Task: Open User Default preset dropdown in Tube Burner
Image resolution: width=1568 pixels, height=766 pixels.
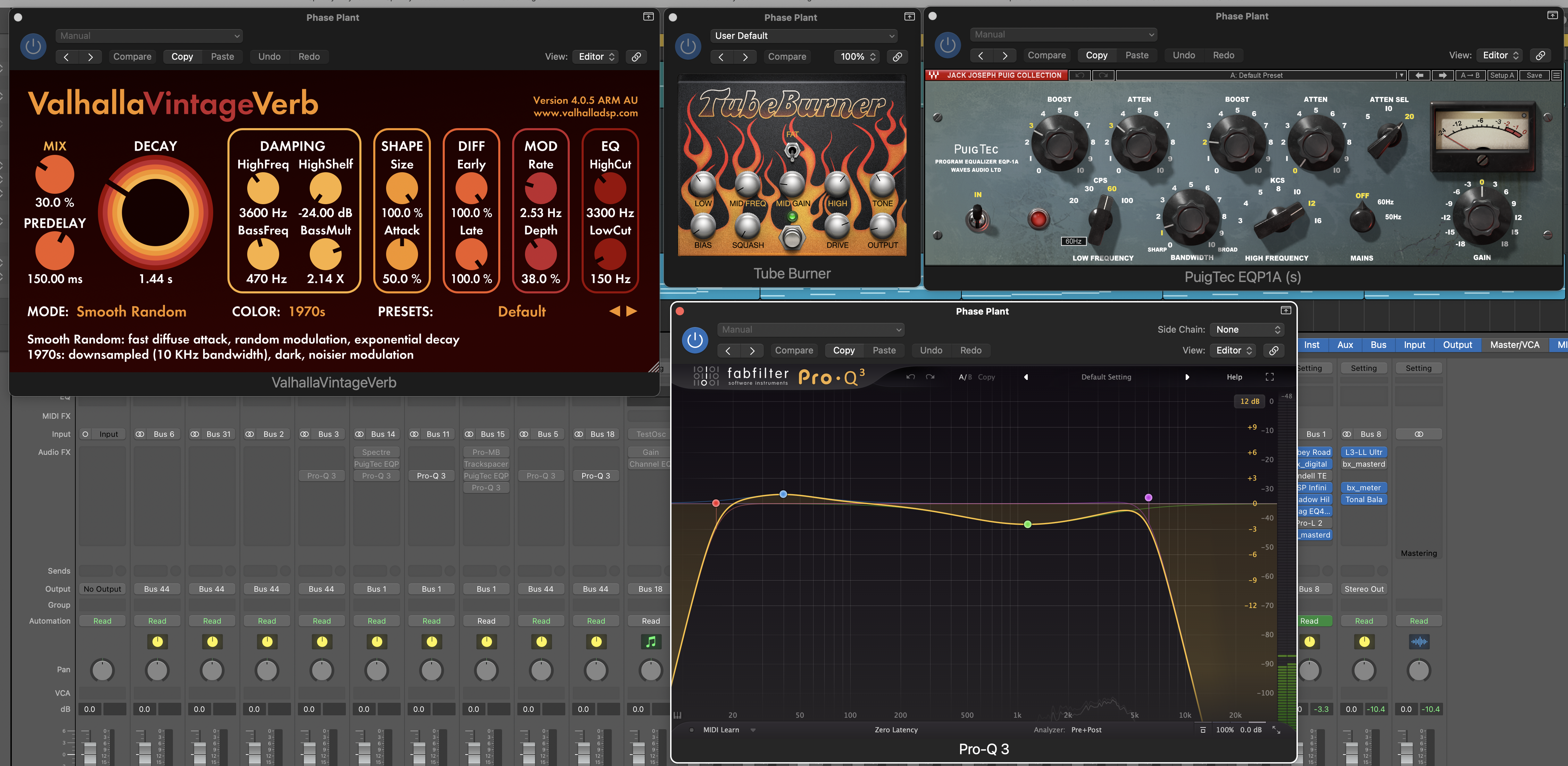Action: tap(804, 36)
